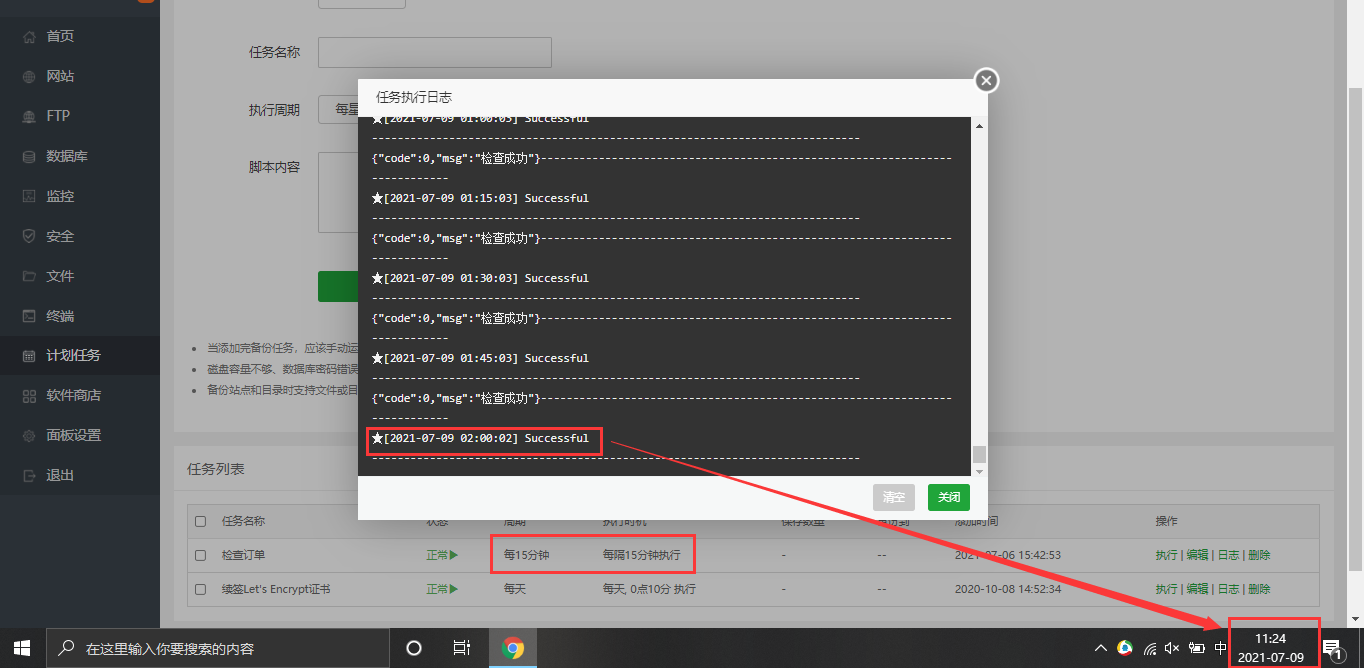1364x668 pixels.
Task: Click the 任务名称 column header in task list
Action: coord(244,521)
